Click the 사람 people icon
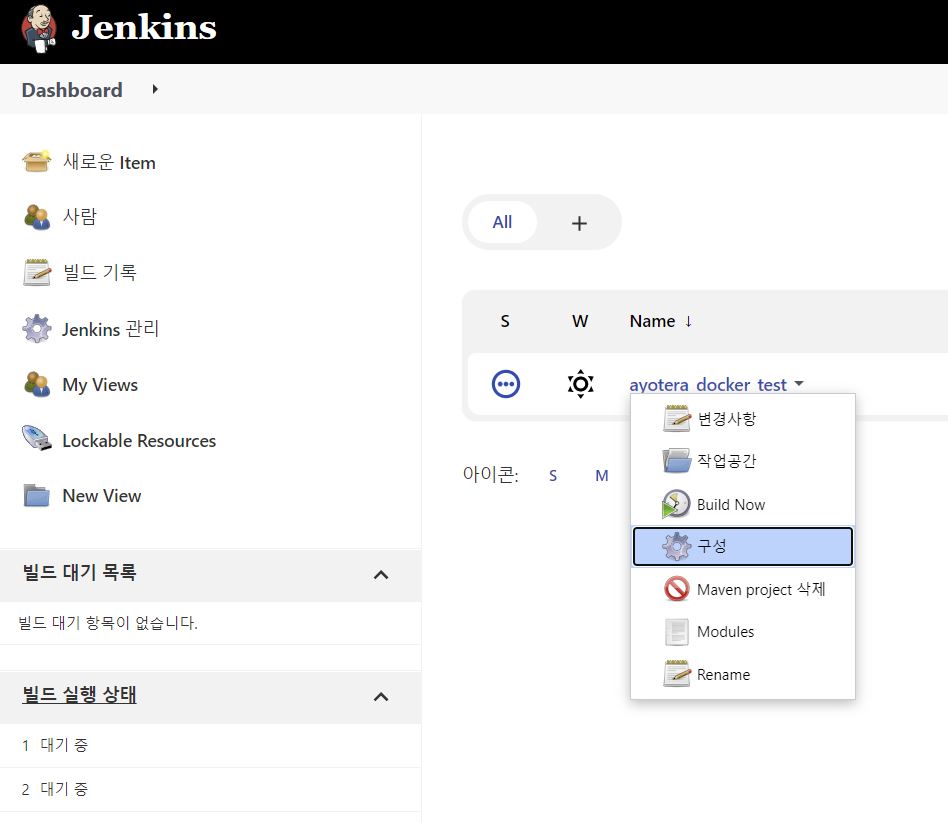 point(37,217)
